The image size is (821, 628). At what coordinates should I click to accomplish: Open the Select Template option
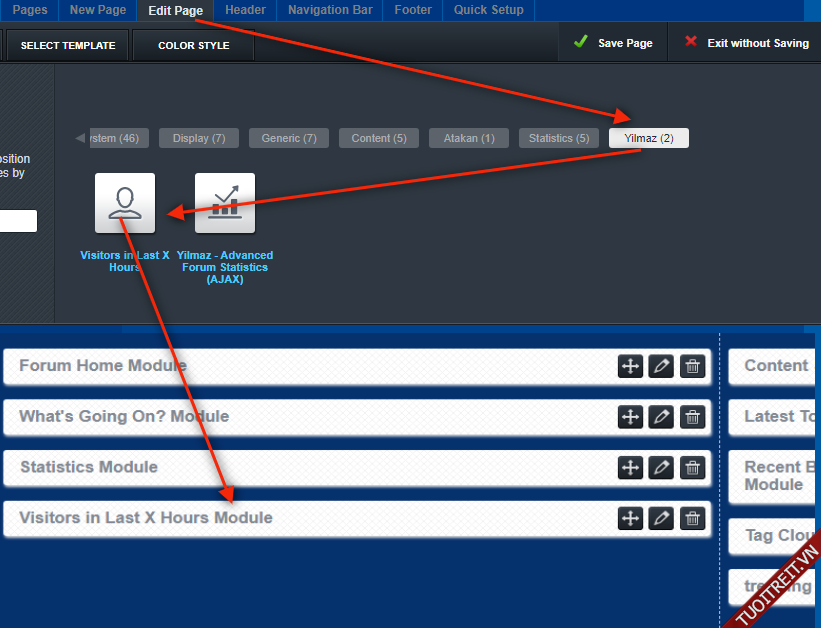(68, 45)
